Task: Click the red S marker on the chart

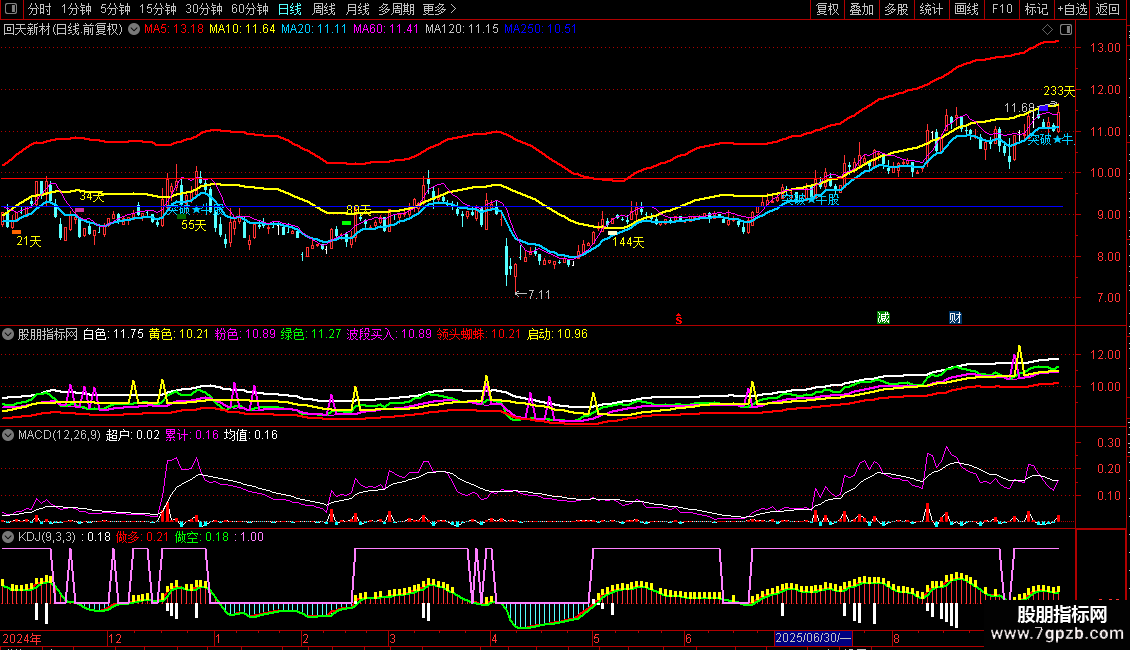Action: (x=678, y=319)
